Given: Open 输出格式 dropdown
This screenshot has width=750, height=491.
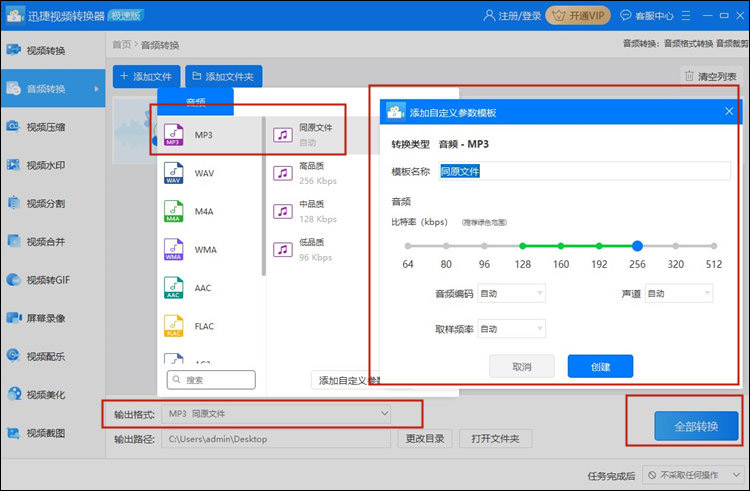Looking at the screenshot, I should click(x=276, y=414).
